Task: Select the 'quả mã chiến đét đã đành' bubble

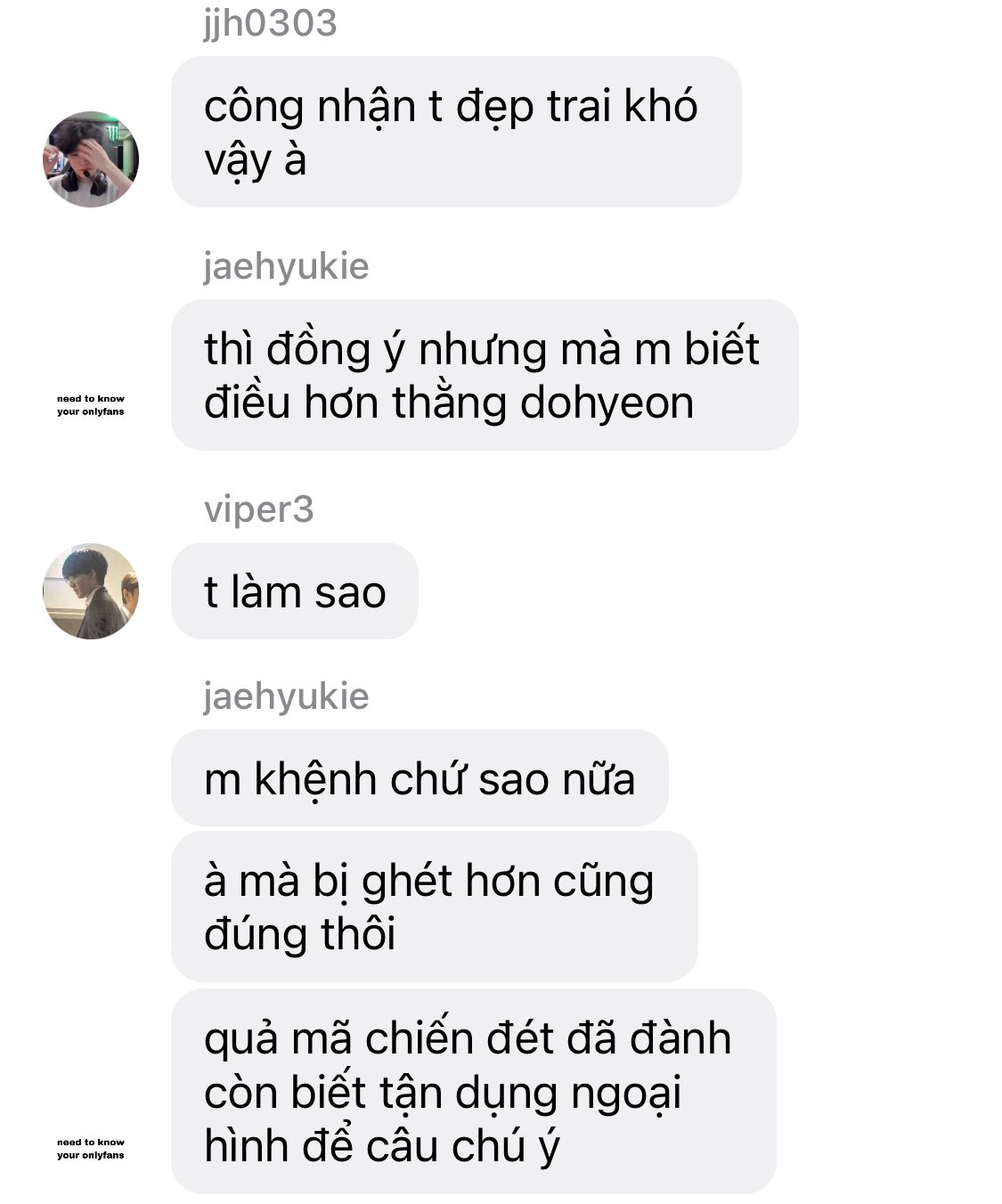Action: pos(474,1091)
